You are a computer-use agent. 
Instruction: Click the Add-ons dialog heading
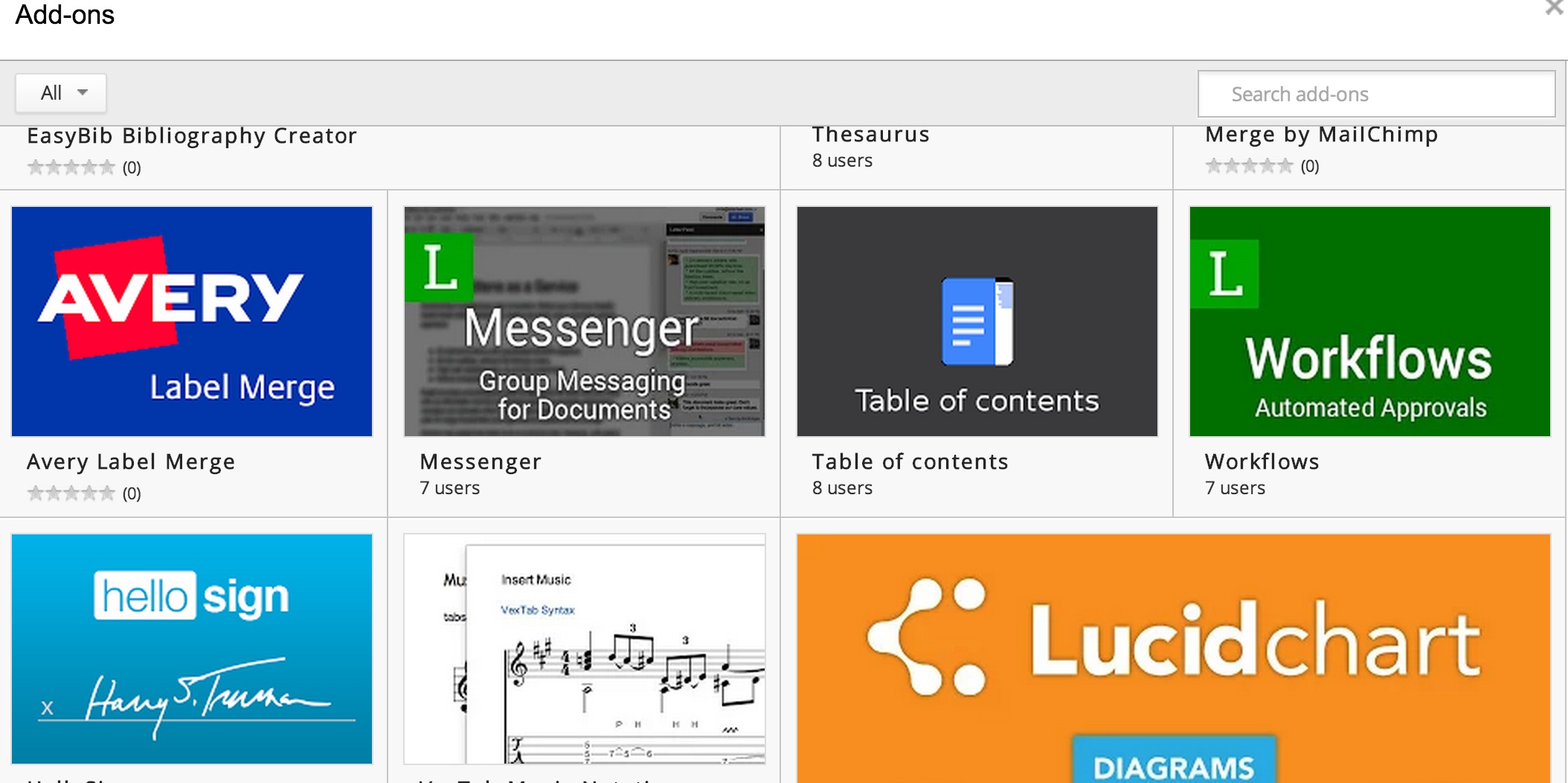65,15
